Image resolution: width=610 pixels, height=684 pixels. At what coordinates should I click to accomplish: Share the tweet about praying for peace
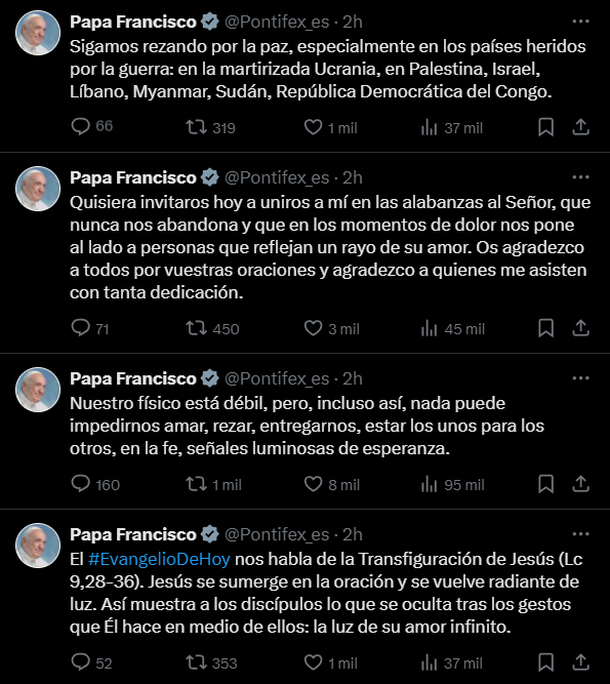581,127
